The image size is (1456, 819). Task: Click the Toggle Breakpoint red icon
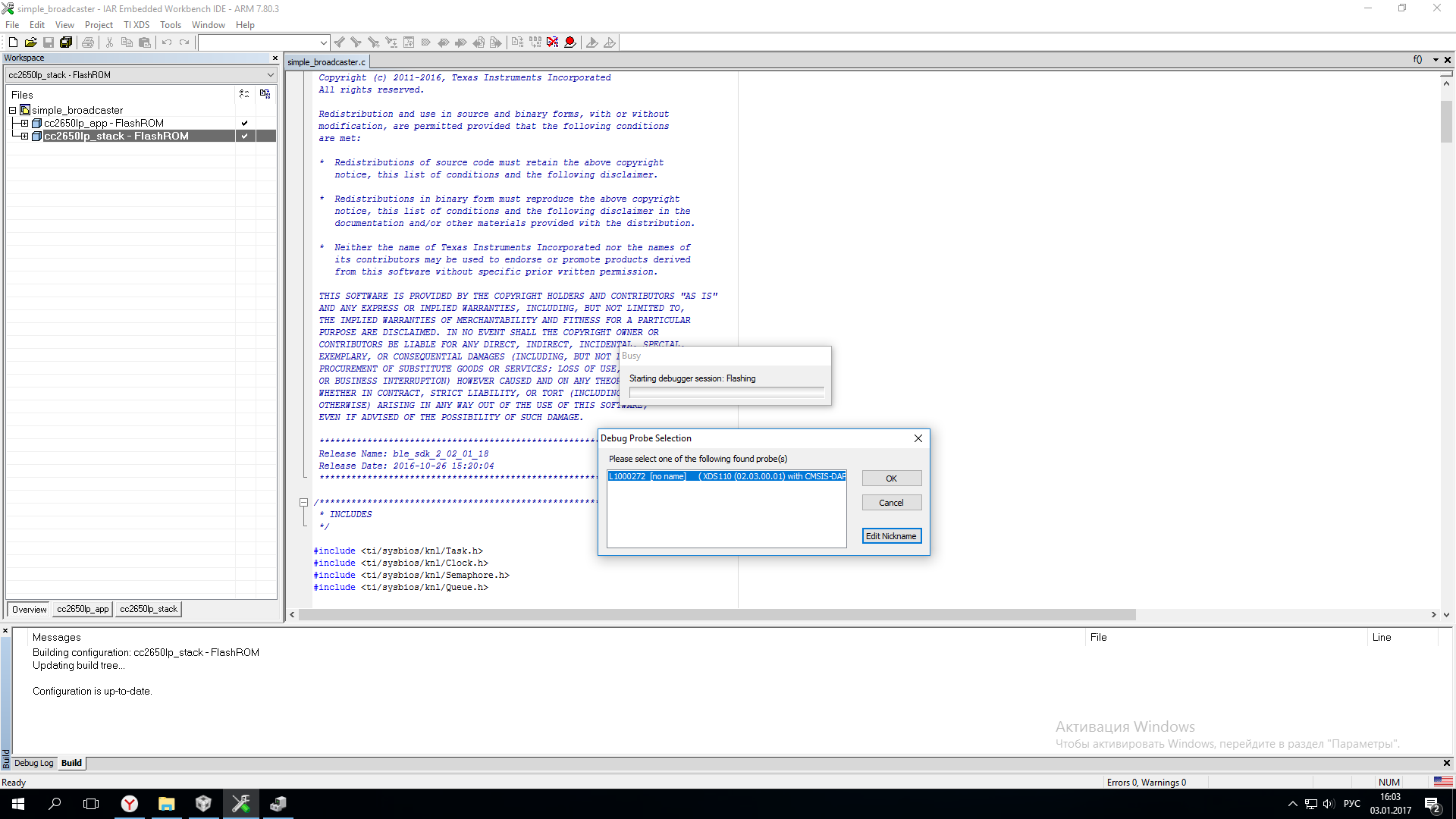[x=570, y=42]
